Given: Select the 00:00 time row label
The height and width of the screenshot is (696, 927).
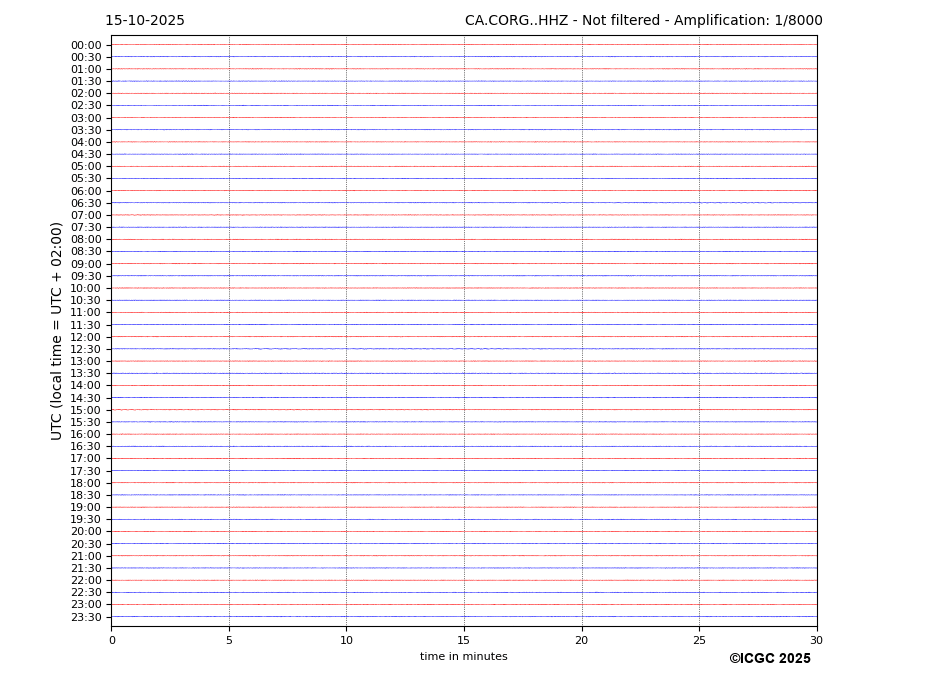Looking at the screenshot, I should click(86, 45).
